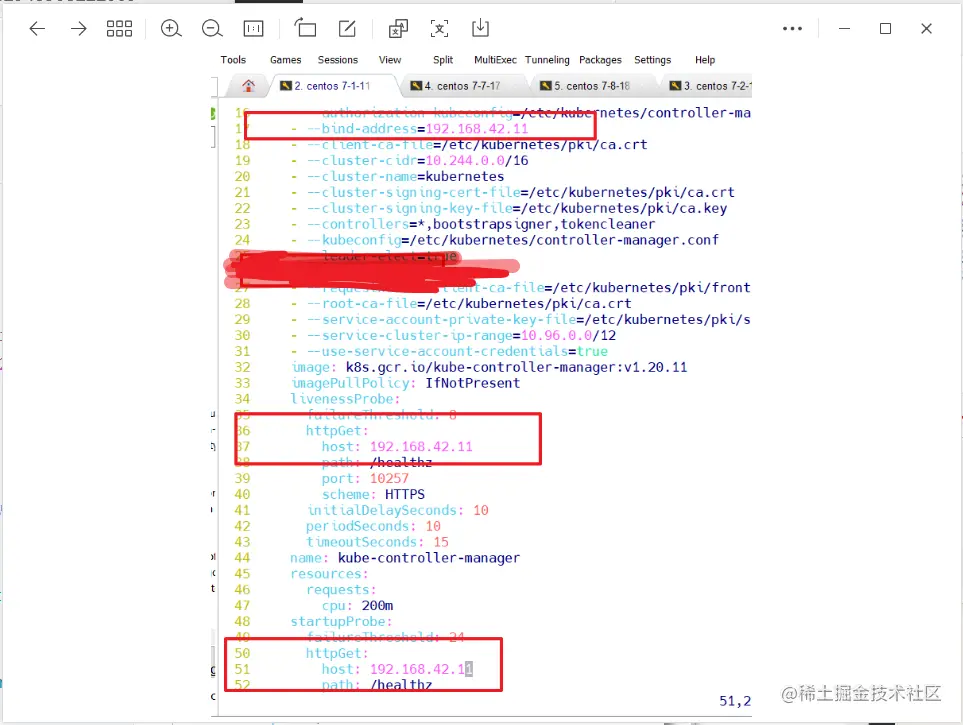Rotate the image with the rotate icon
This screenshot has width=963, height=725.
pyautogui.click(x=305, y=28)
